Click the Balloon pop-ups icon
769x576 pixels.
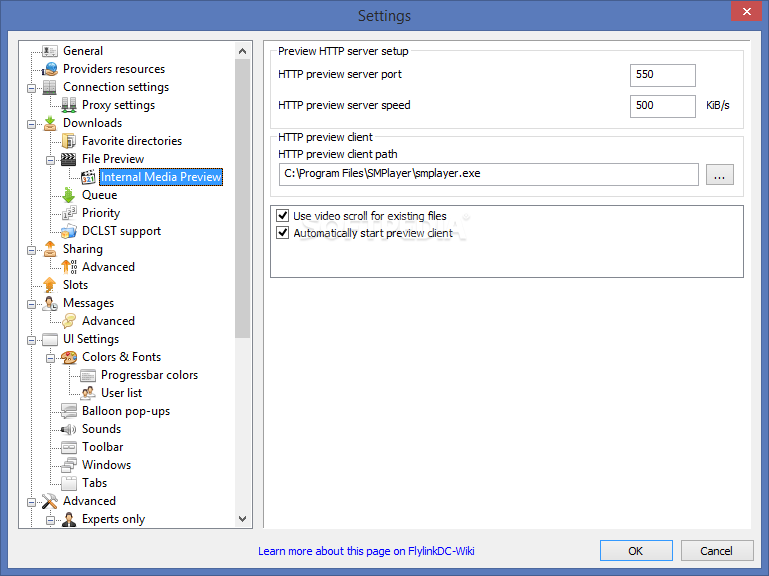click(69, 411)
